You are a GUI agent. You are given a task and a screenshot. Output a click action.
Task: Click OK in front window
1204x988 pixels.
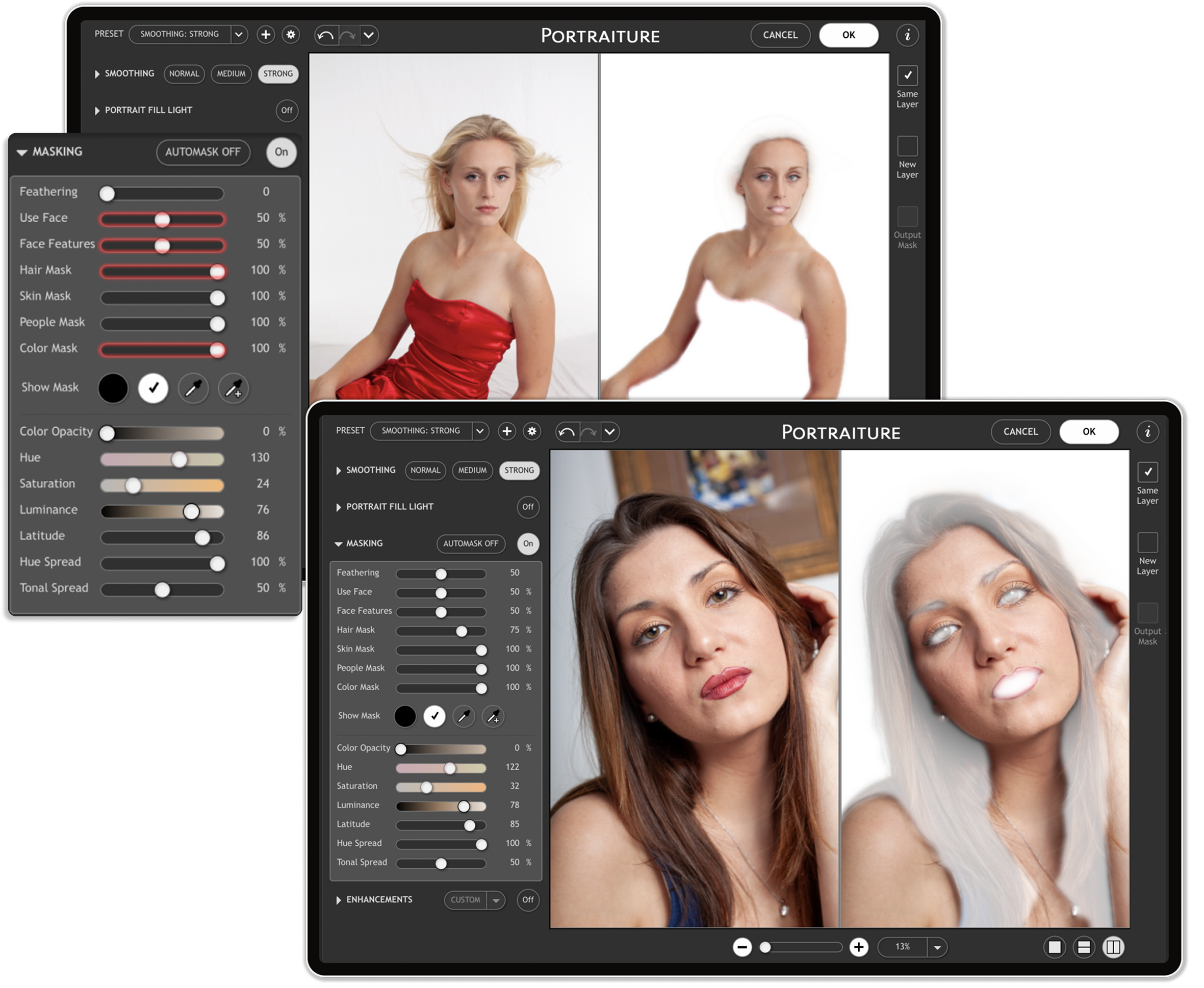click(x=1088, y=432)
